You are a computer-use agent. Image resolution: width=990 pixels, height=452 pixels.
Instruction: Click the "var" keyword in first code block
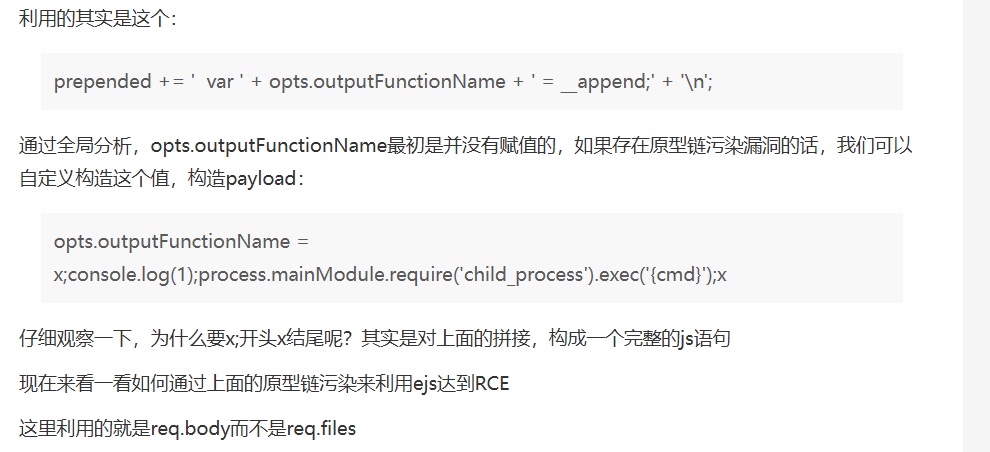coord(220,82)
